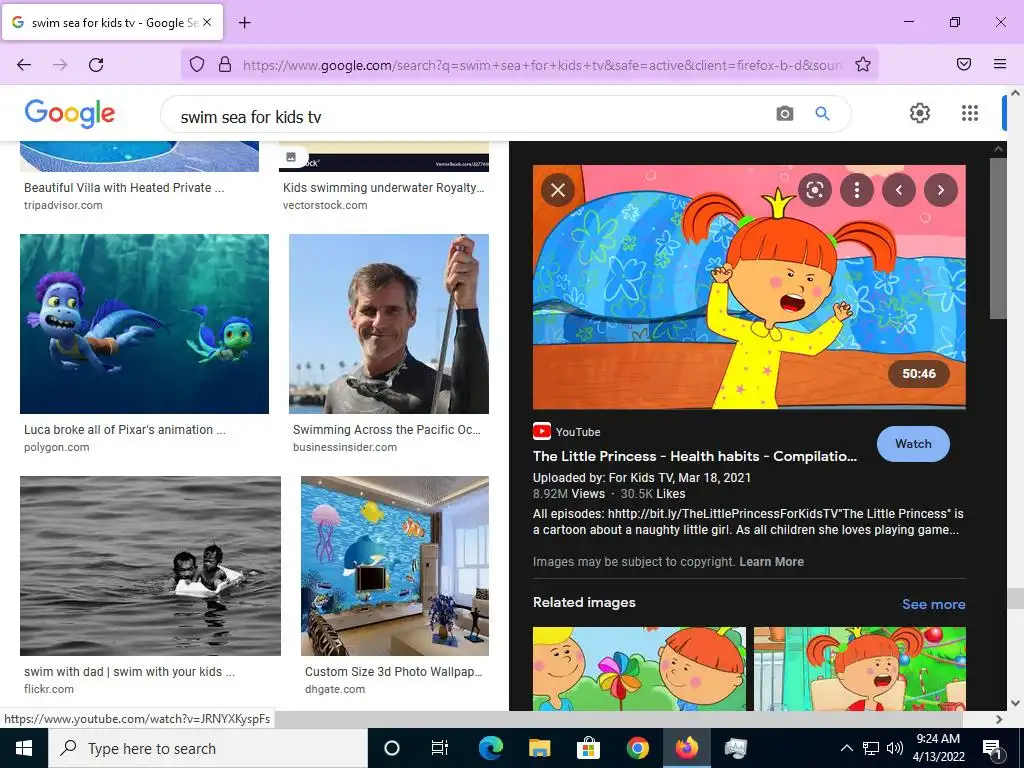Search inside image with Lens icon
Image resolution: width=1024 pixels, height=768 pixels.
(814, 190)
